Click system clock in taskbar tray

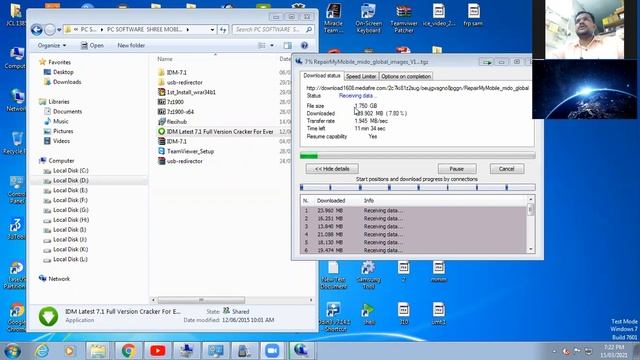(x=614, y=351)
